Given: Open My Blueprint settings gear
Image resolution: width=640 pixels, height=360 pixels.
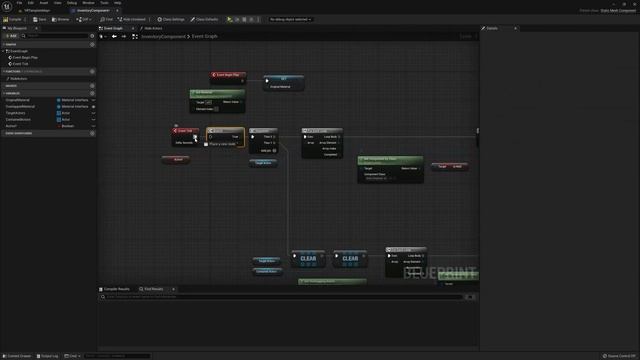Looking at the screenshot, I should click(92, 36).
